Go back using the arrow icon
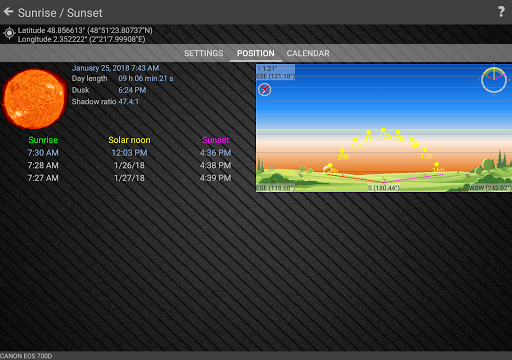Viewport: 512px width, 360px height. point(8,12)
